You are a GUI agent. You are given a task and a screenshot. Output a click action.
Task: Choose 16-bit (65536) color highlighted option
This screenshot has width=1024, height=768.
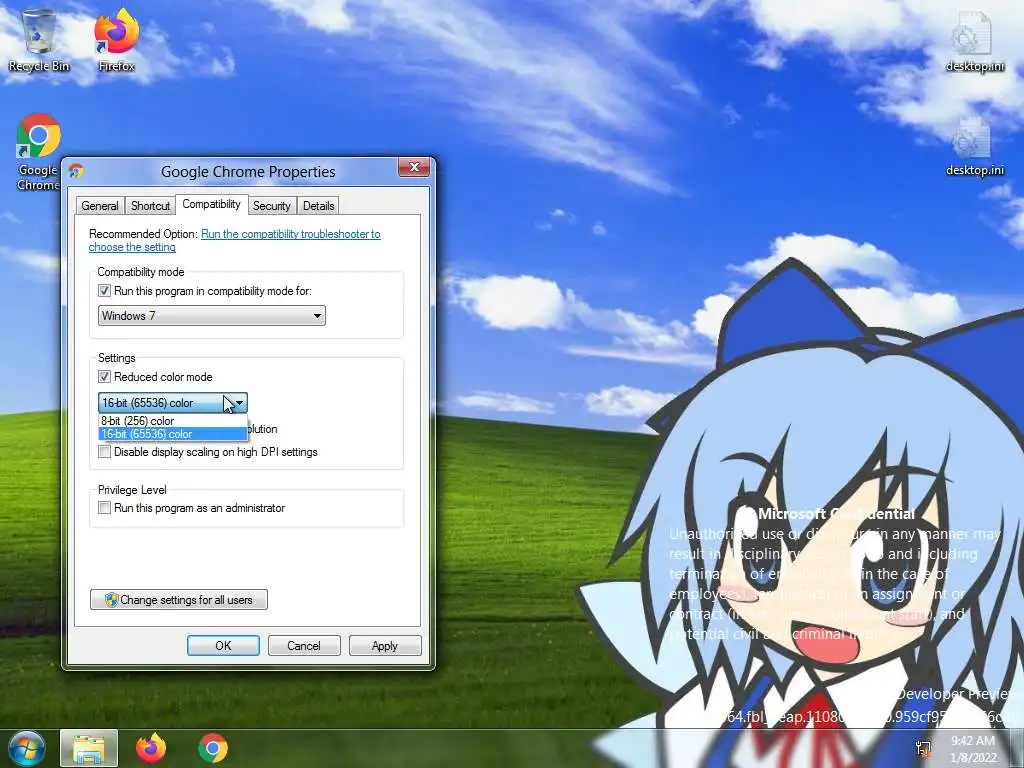click(x=172, y=434)
